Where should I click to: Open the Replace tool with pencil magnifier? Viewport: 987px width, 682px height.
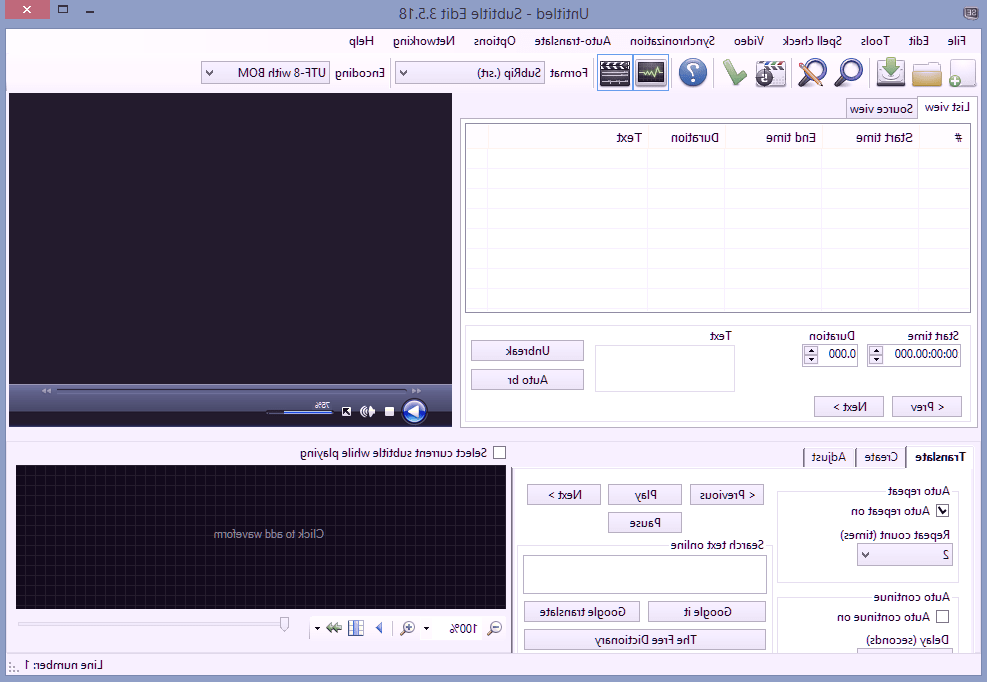pyautogui.click(x=811, y=73)
